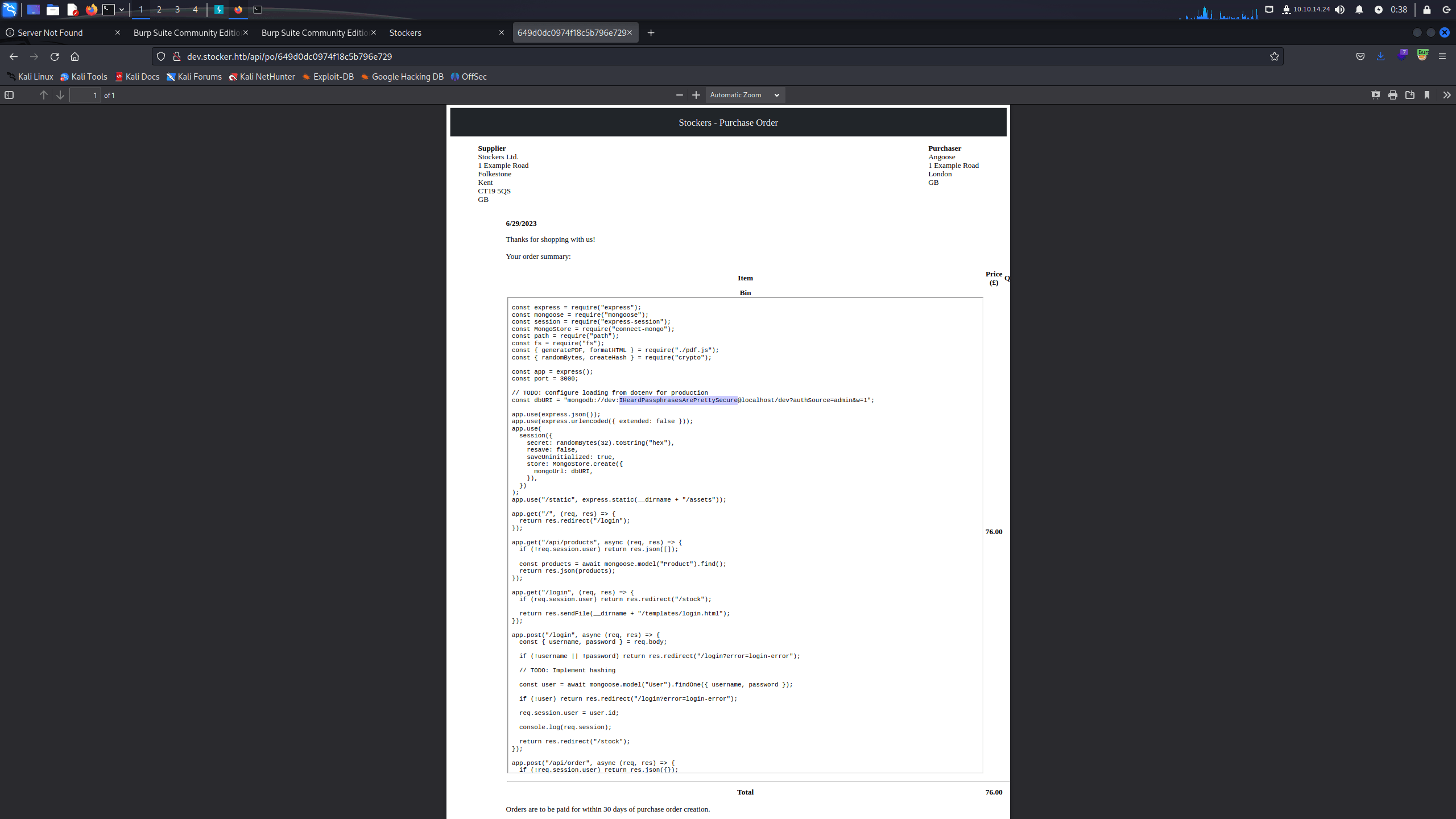Go to previous PDF page arrow
This screenshot has width=1456, height=819.
[x=43, y=95]
